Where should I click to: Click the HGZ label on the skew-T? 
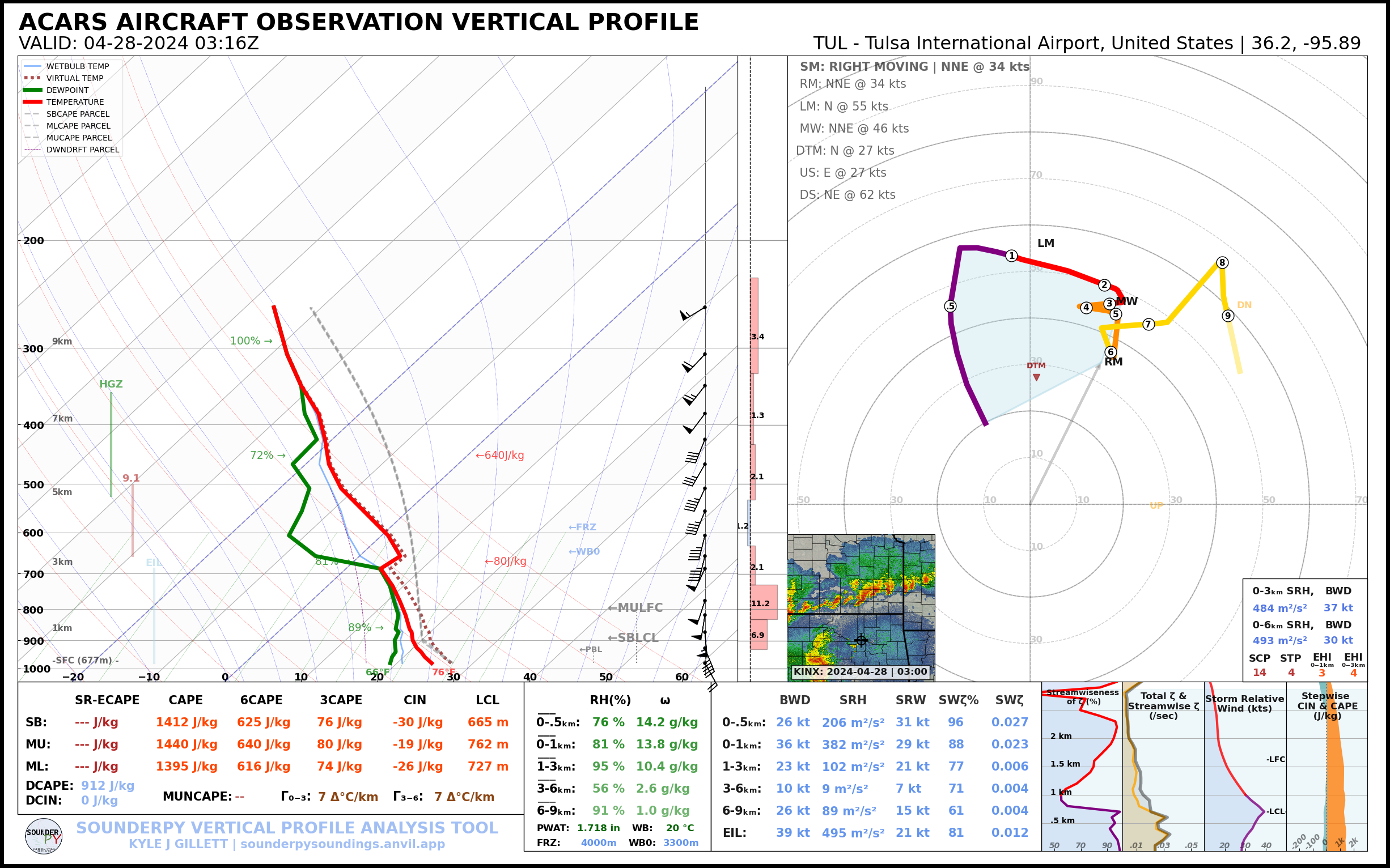point(111,384)
